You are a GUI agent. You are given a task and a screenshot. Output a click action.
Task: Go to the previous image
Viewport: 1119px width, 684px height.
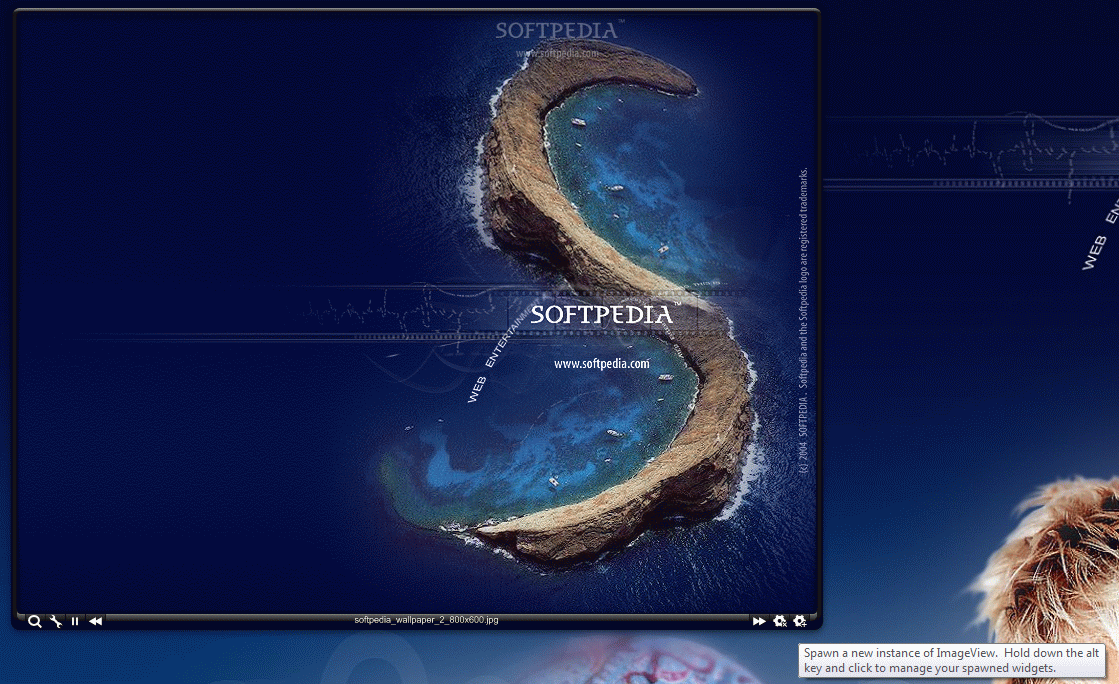click(x=96, y=621)
